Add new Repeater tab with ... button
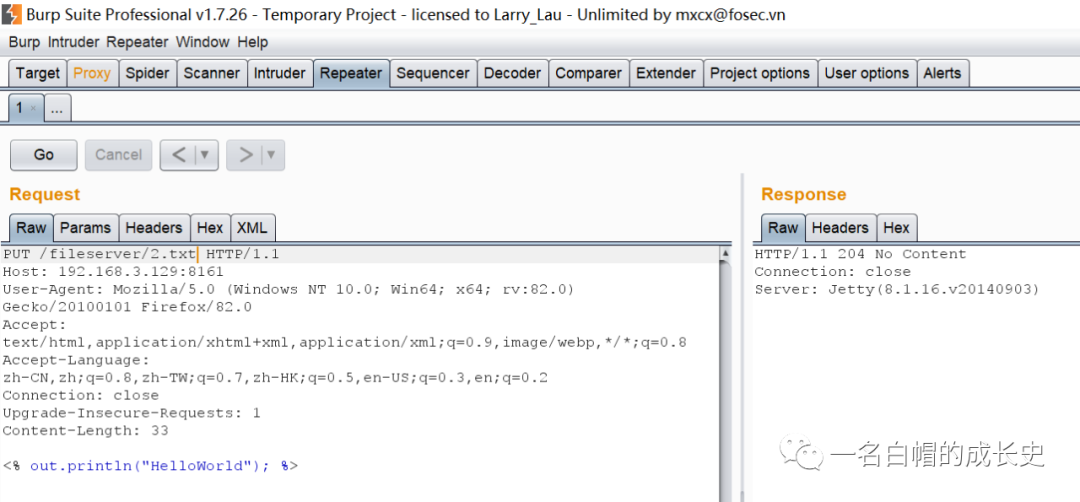 (58, 109)
